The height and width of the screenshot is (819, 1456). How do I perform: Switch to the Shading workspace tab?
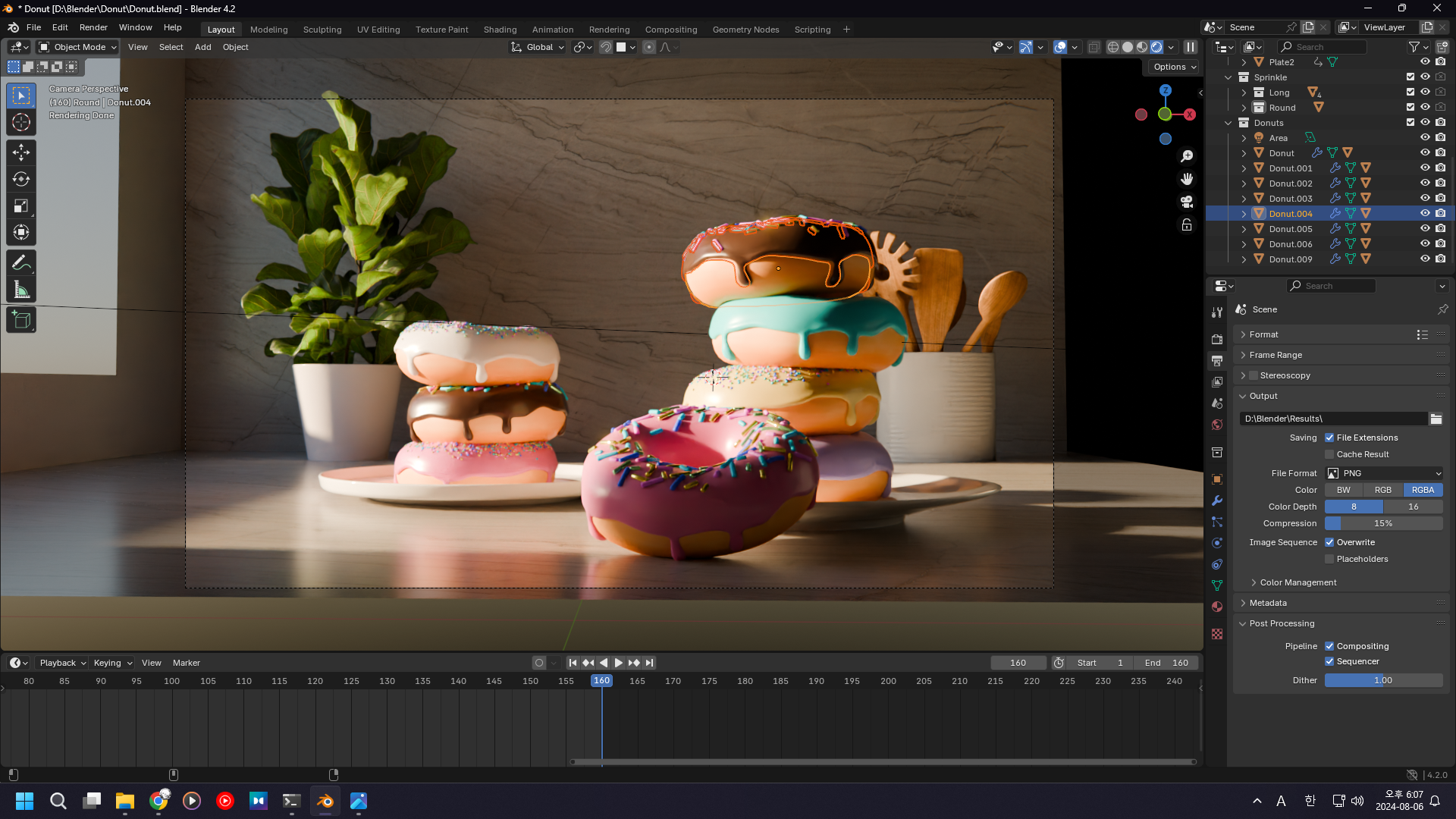tap(500, 30)
